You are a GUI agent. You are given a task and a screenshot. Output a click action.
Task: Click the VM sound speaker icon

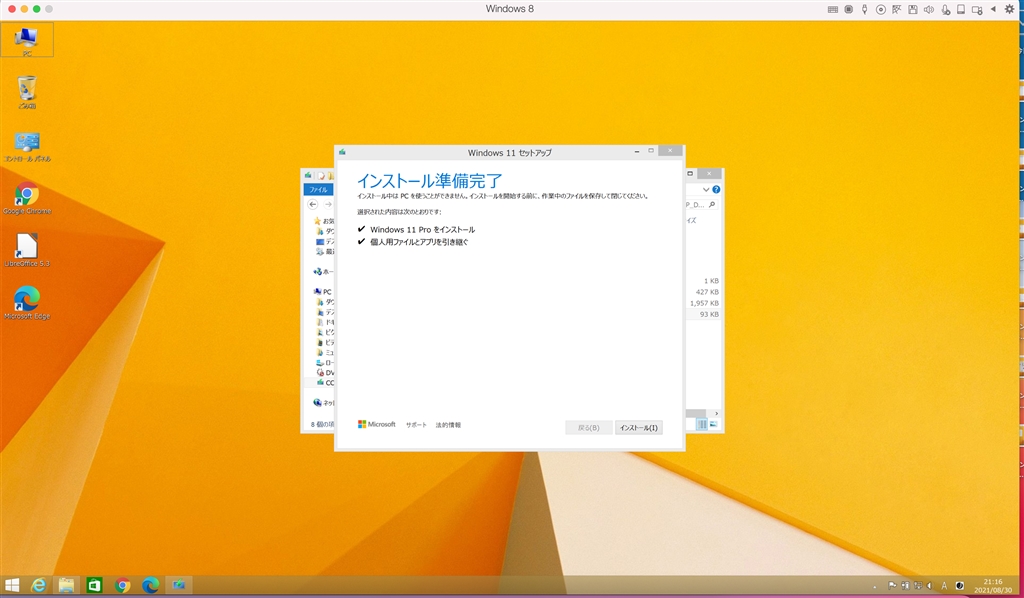(x=929, y=9)
